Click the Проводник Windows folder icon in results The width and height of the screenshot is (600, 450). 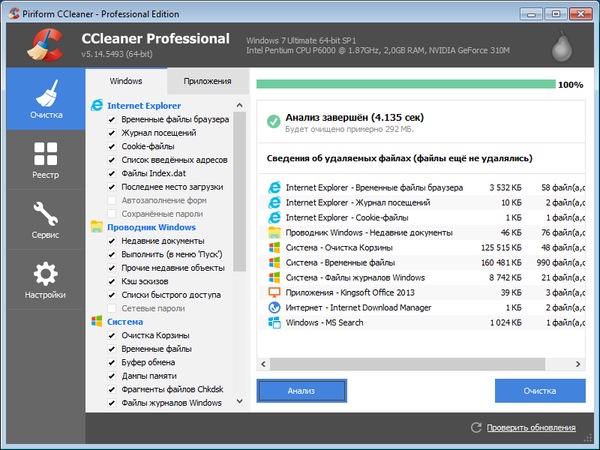coord(273,232)
